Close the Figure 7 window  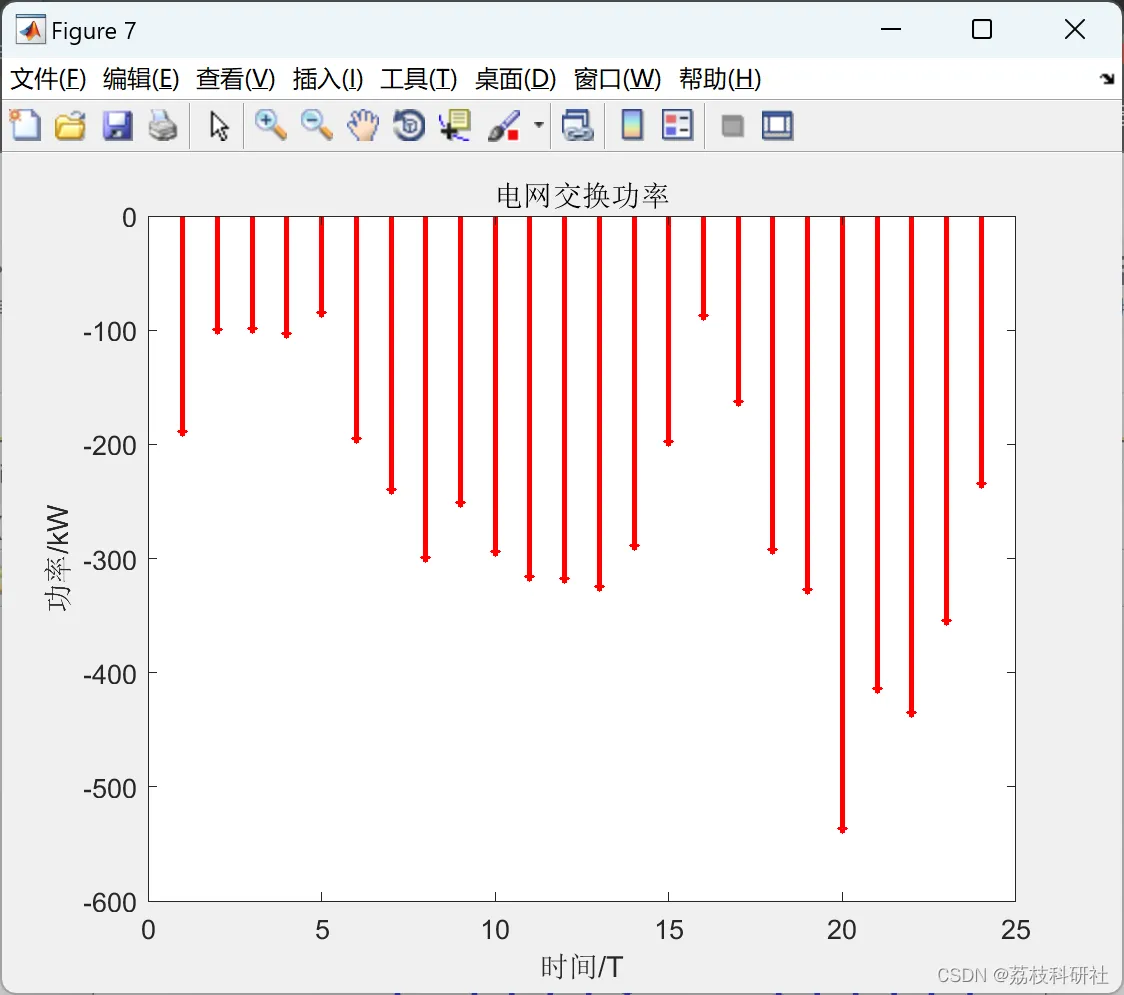(x=1075, y=29)
